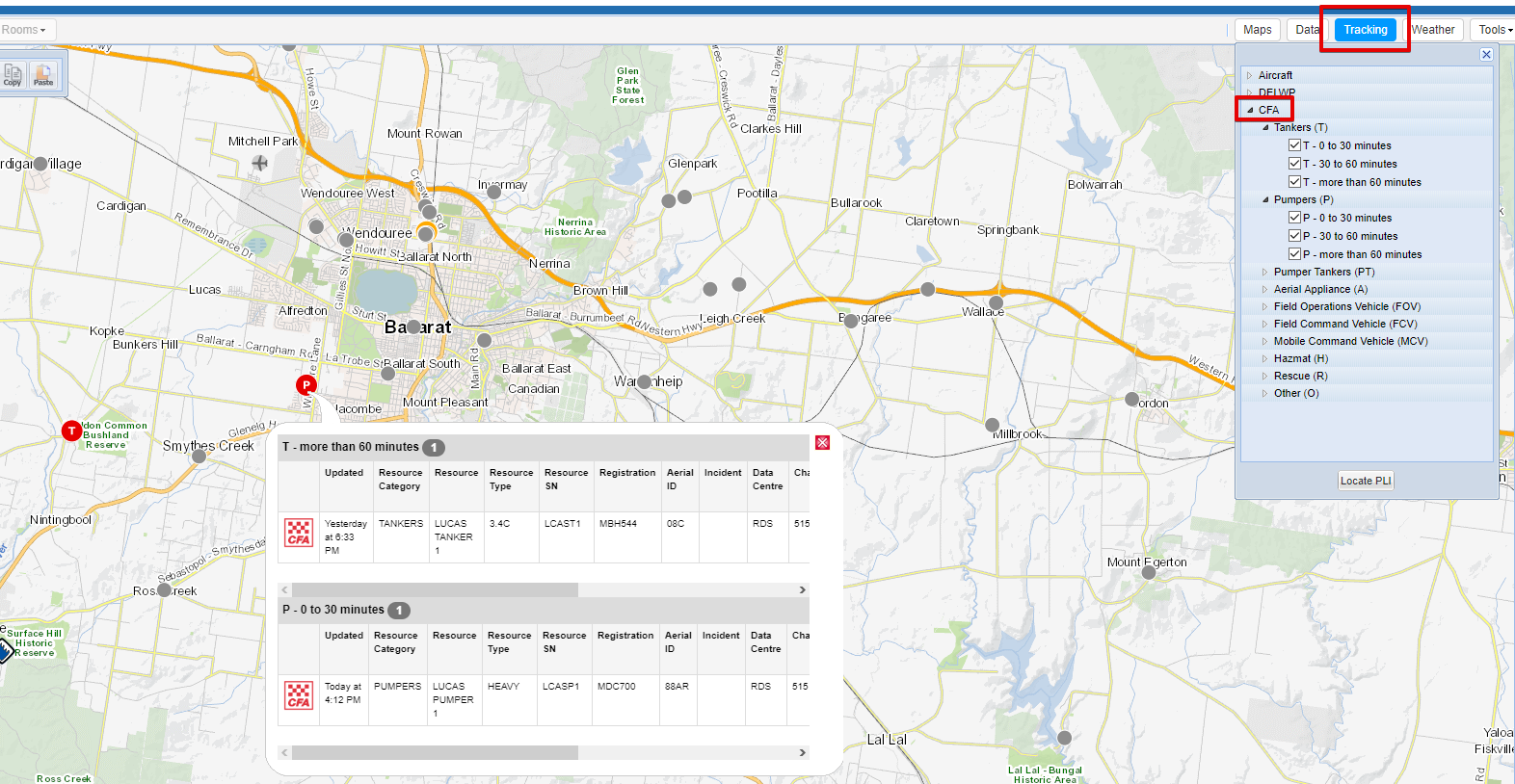
Task: Expand Field Operations Vehicle (FOV) group
Action: click(1265, 306)
